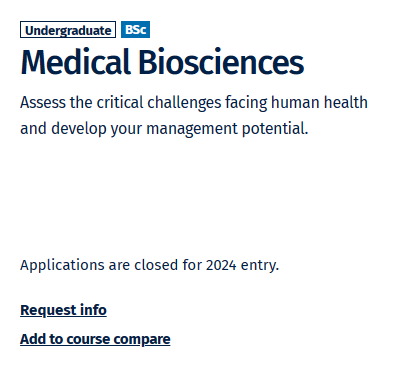Click the Request info link

point(63,310)
